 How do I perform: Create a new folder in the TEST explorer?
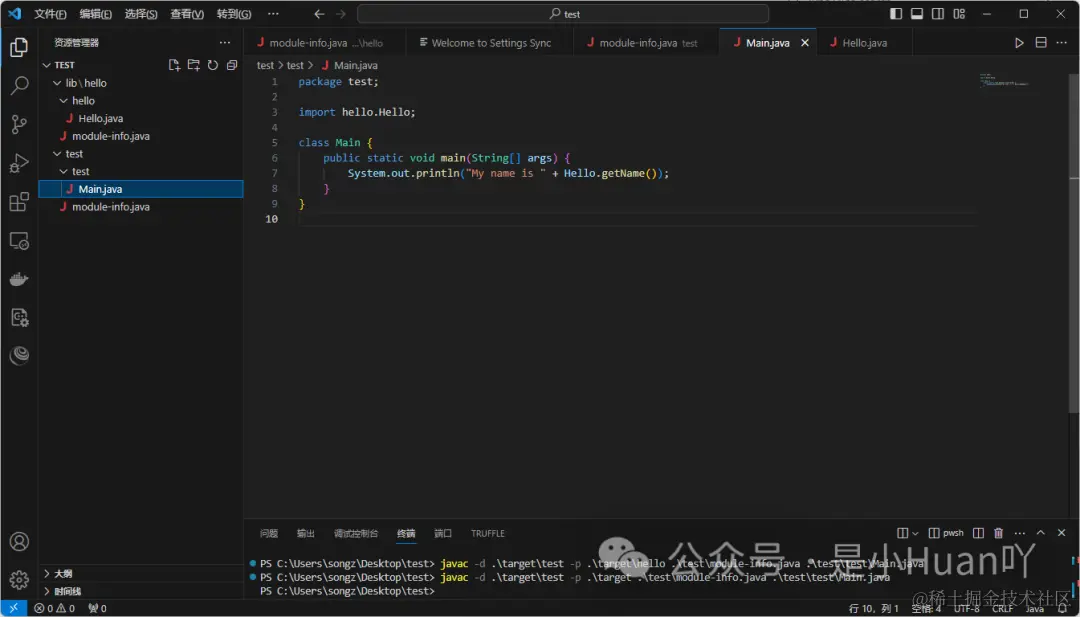[x=194, y=65]
